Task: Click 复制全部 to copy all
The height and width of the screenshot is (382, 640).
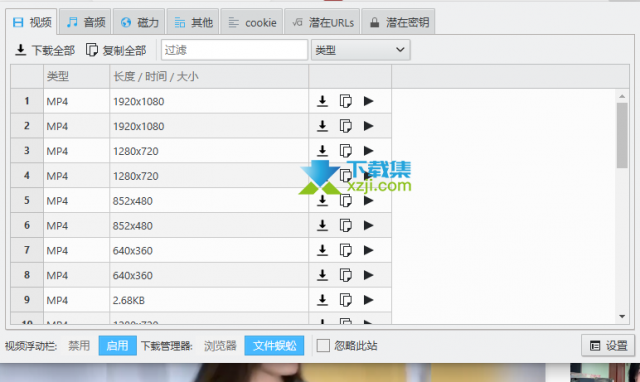Action: [116, 50]
